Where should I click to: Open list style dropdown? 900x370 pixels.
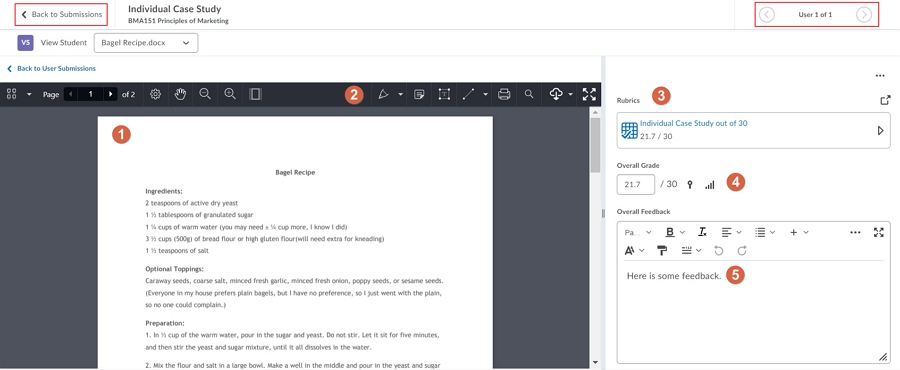pos(765,232)
